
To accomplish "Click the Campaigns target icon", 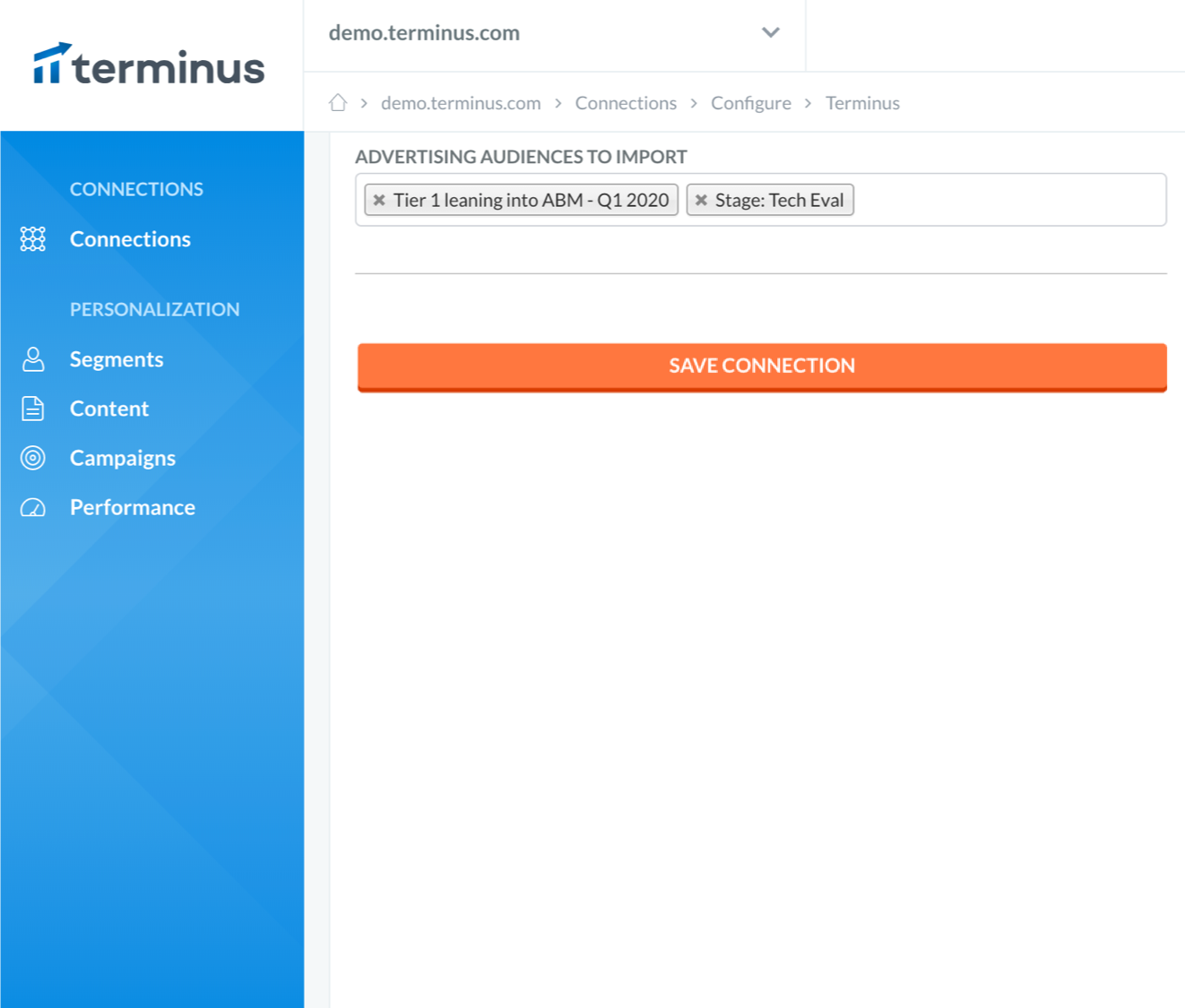I will [33, 458].
